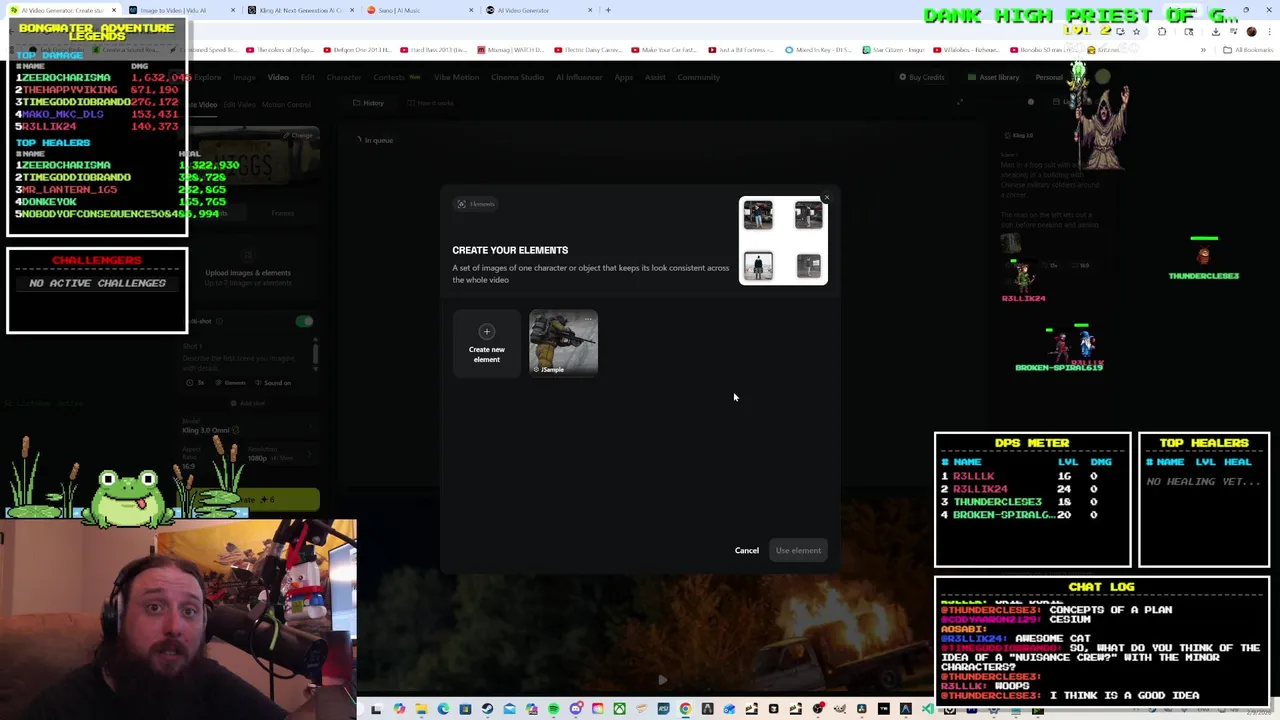Click the Create new element tile
1280x720 pixels.
(x=487, y=344)
